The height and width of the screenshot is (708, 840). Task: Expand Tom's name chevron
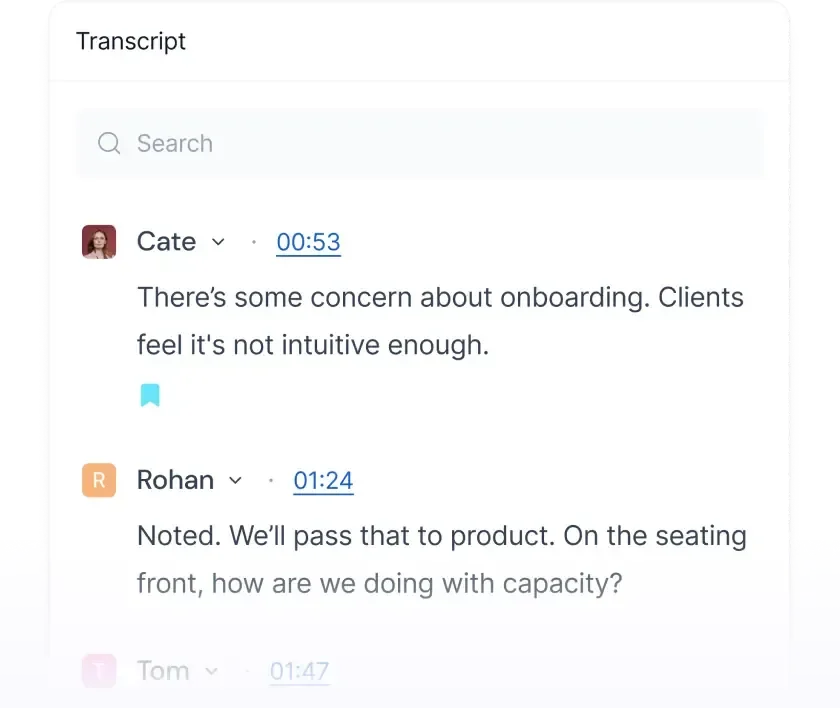point(212,672)
